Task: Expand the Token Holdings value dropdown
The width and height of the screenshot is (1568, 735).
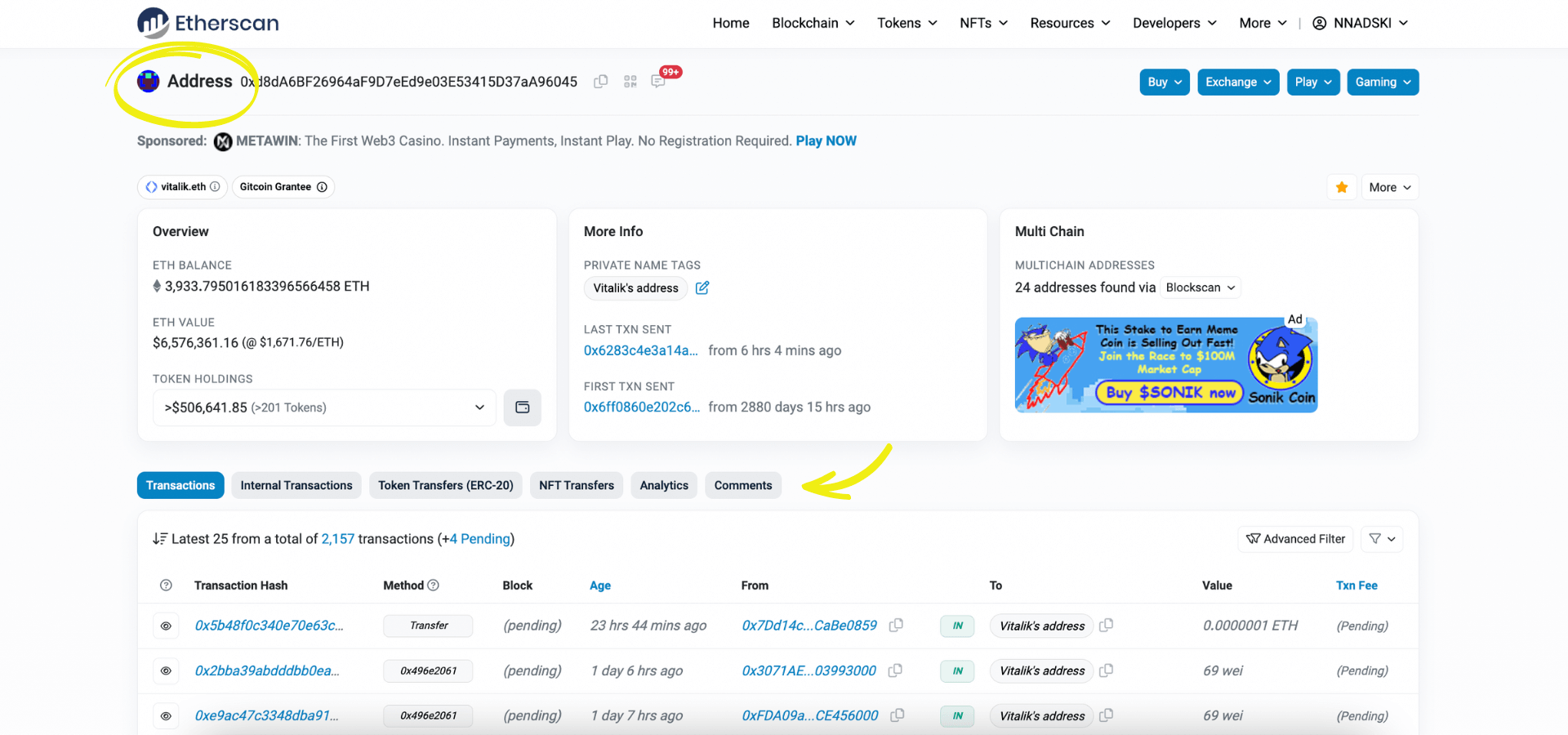Action: tap(479, 408)
